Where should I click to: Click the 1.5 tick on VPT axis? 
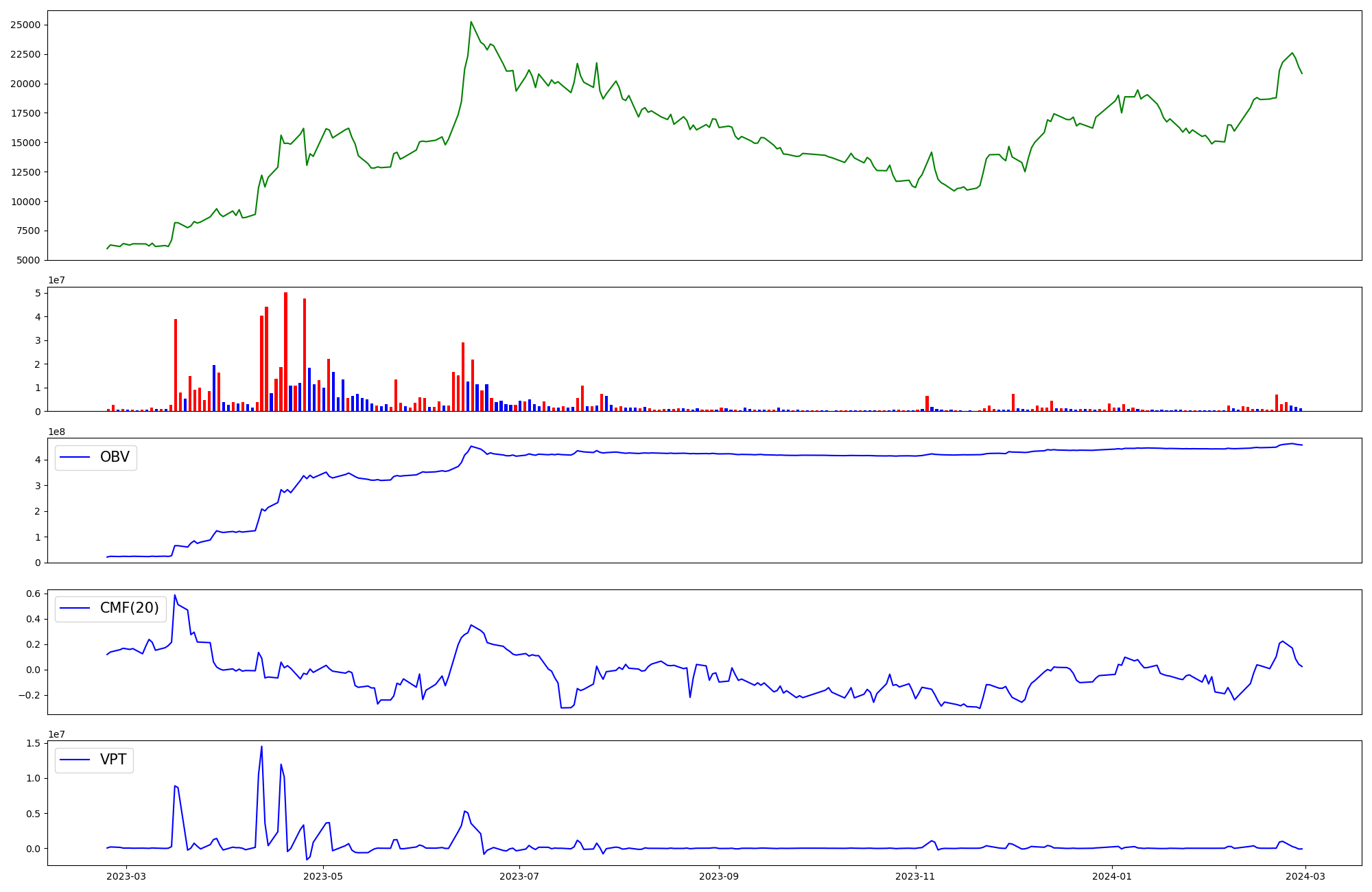(33, 744)
